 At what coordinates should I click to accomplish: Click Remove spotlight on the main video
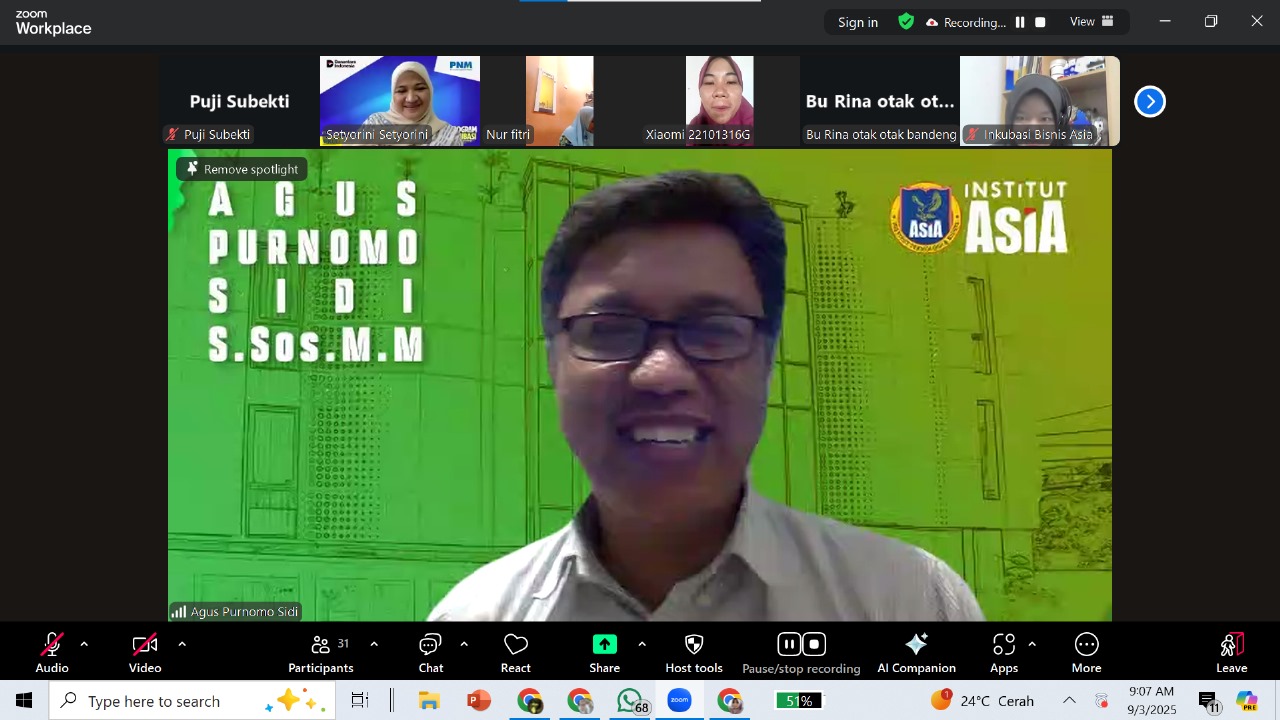(x=242, y=169)
